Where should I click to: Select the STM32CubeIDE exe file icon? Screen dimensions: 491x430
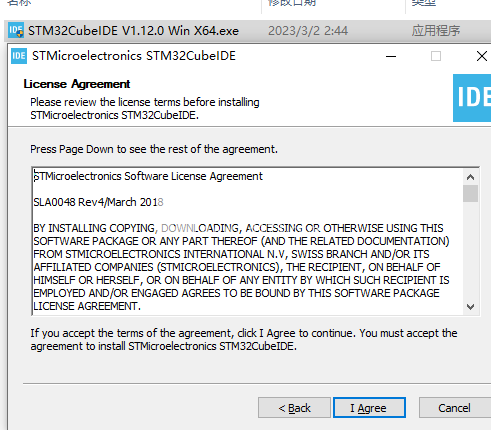pyautogui.click(x=16, y=30)
